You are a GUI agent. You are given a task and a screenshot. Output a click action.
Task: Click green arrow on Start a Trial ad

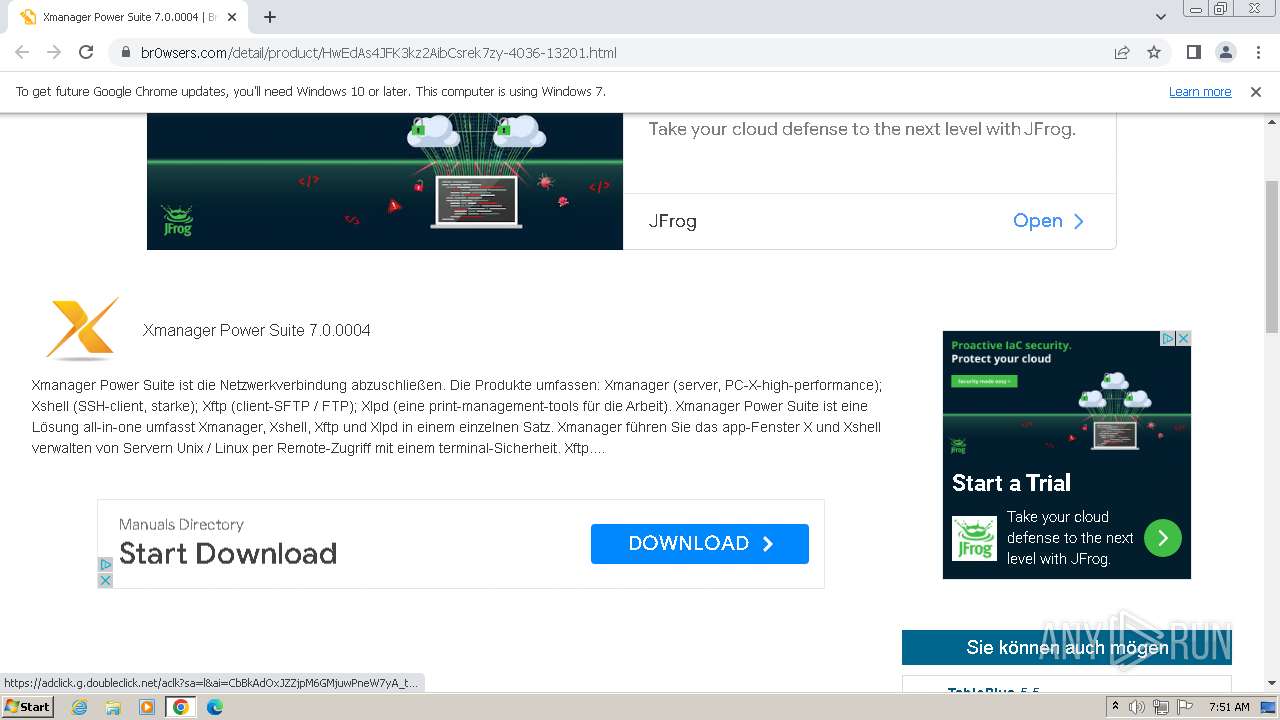(1163, 538)
